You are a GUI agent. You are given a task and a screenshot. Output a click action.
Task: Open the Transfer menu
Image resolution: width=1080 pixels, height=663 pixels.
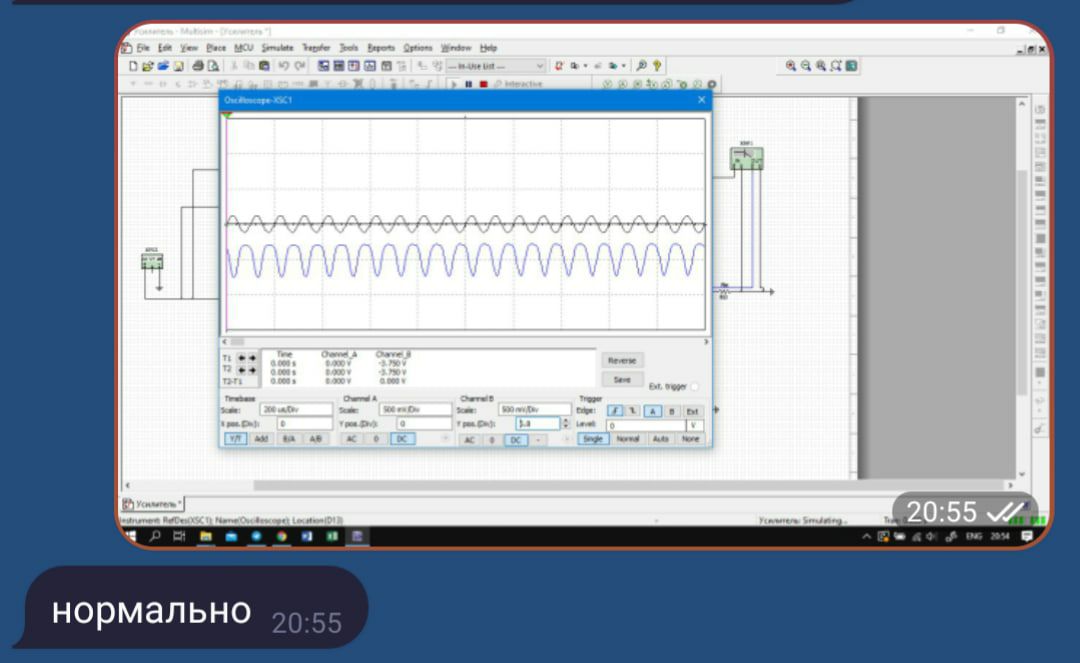316,48
